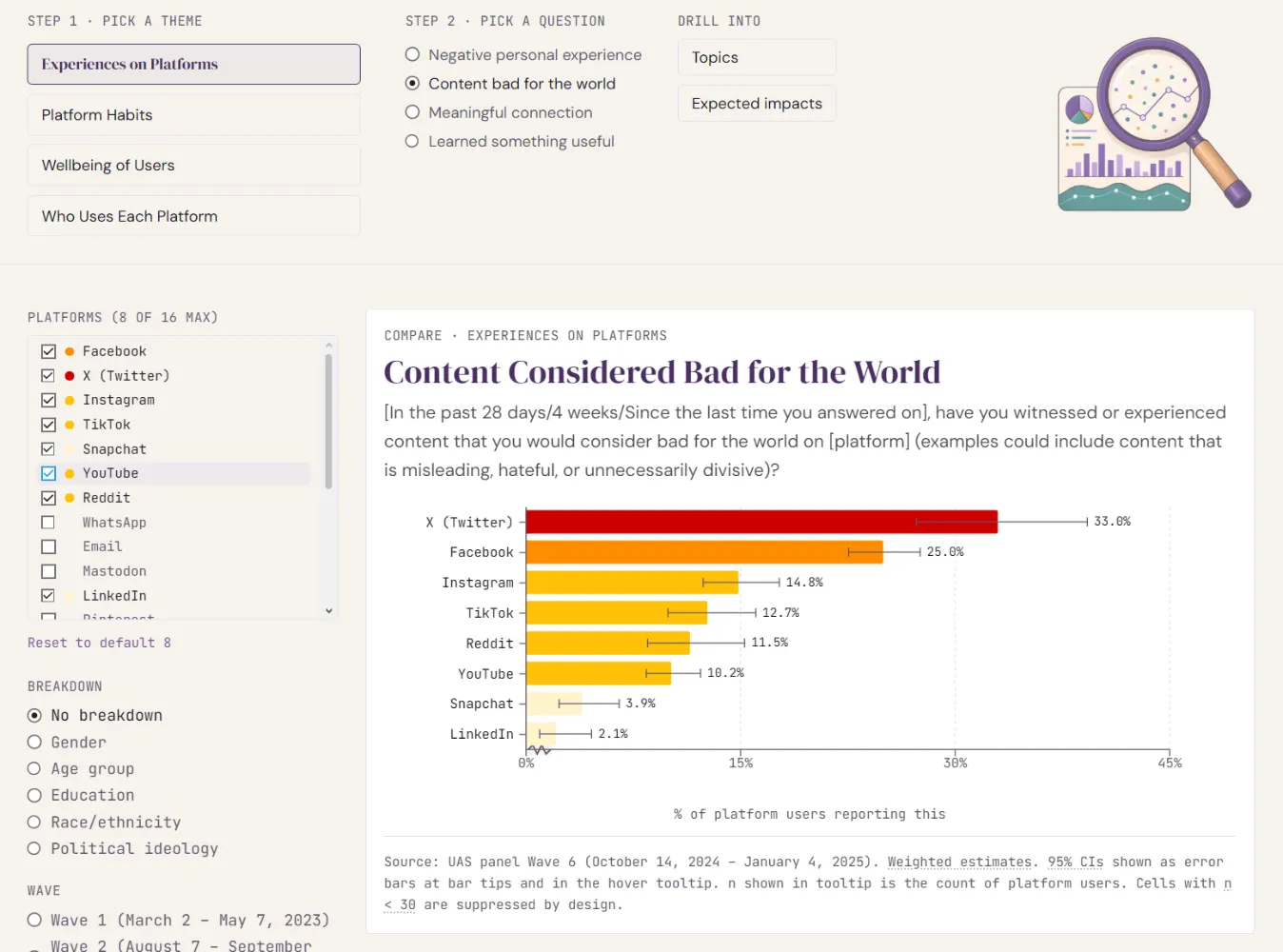1283x952 pixels.
Task: Break down results by Education
Action: (x=81, y=795)
